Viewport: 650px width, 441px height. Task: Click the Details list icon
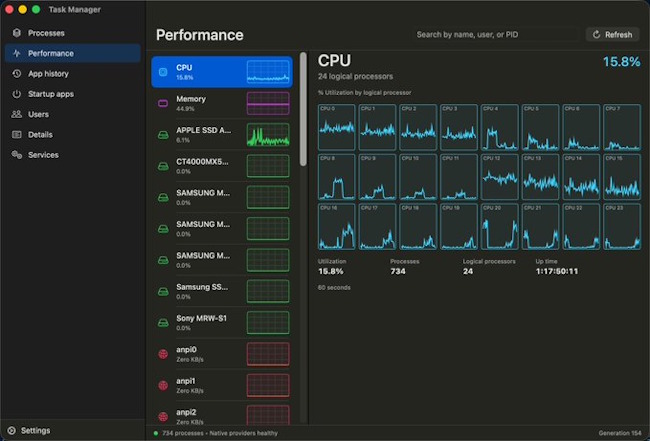(x=17, y=134)
